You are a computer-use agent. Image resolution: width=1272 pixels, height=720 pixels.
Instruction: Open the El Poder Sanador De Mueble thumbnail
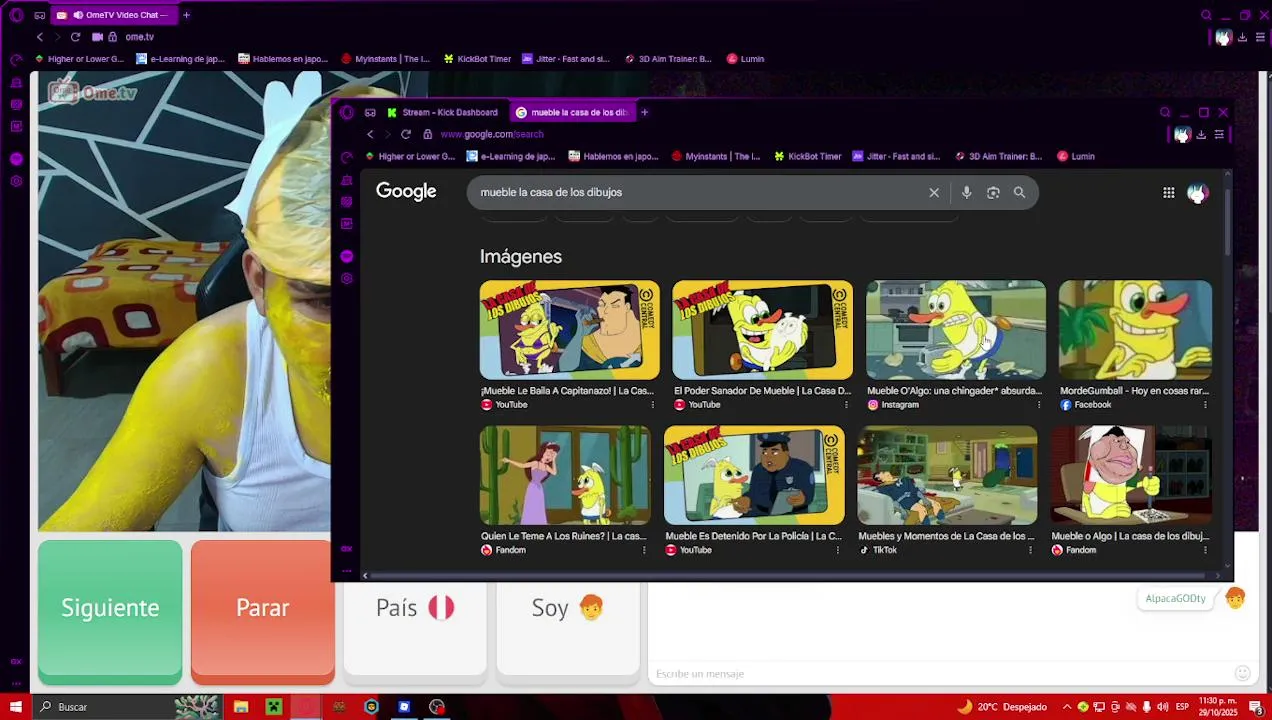762,331
